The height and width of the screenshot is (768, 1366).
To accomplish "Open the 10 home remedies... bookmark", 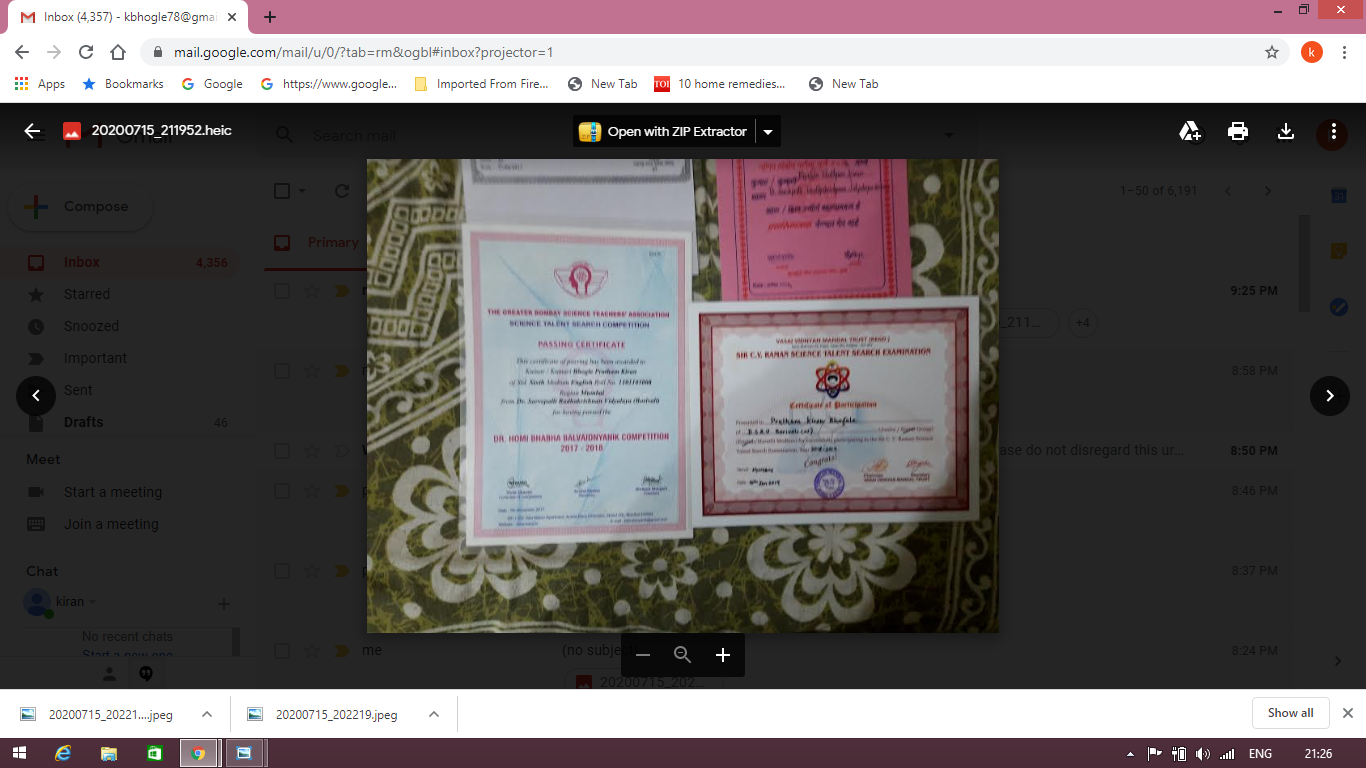I will coord(720,84).
